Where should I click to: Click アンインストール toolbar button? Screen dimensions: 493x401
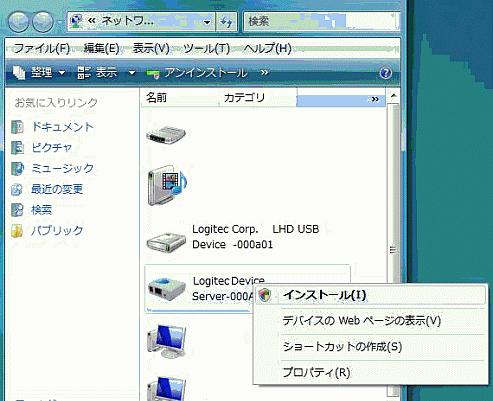point(197,72)
